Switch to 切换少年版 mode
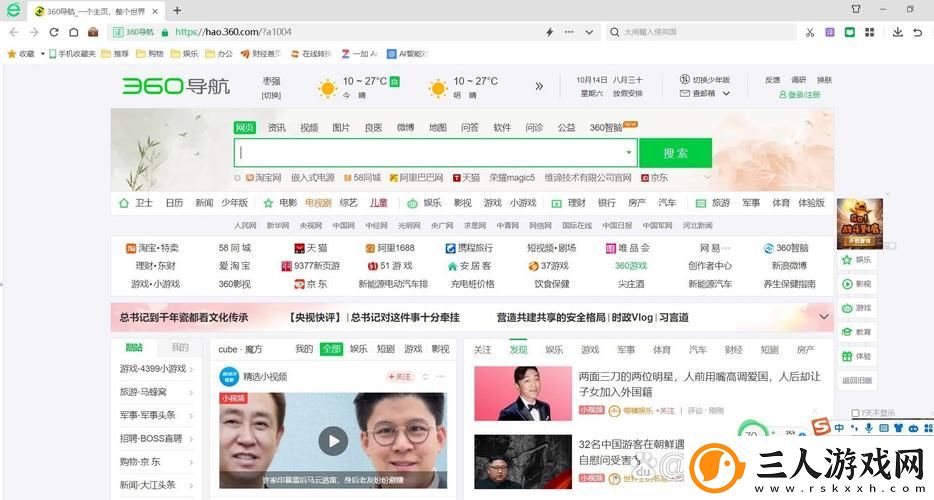This screenshot has height=500, width=934. point(705,79)
